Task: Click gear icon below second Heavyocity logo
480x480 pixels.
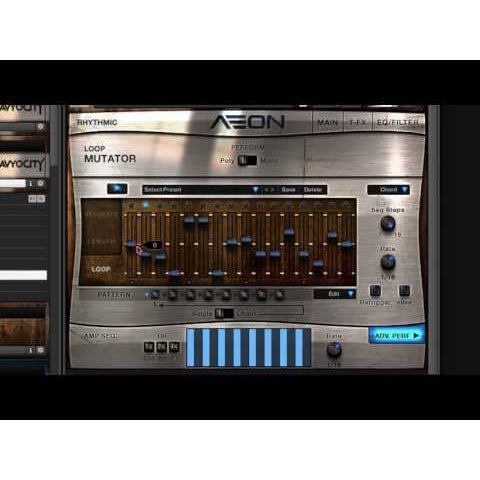Action: 40,183
